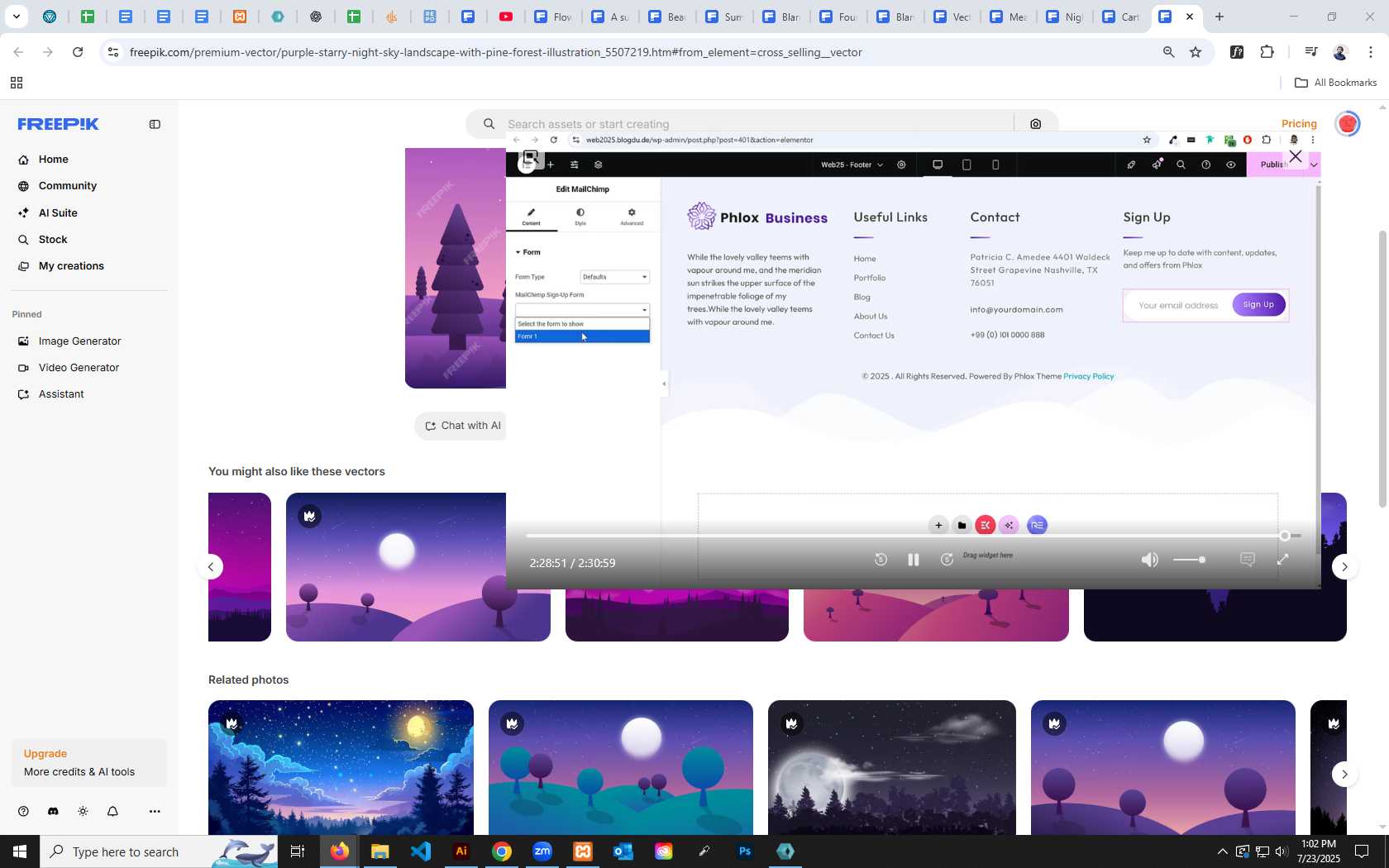Open notifications bell icon
This screenshot has height=868, width=1389.
(x=112, y=811)
